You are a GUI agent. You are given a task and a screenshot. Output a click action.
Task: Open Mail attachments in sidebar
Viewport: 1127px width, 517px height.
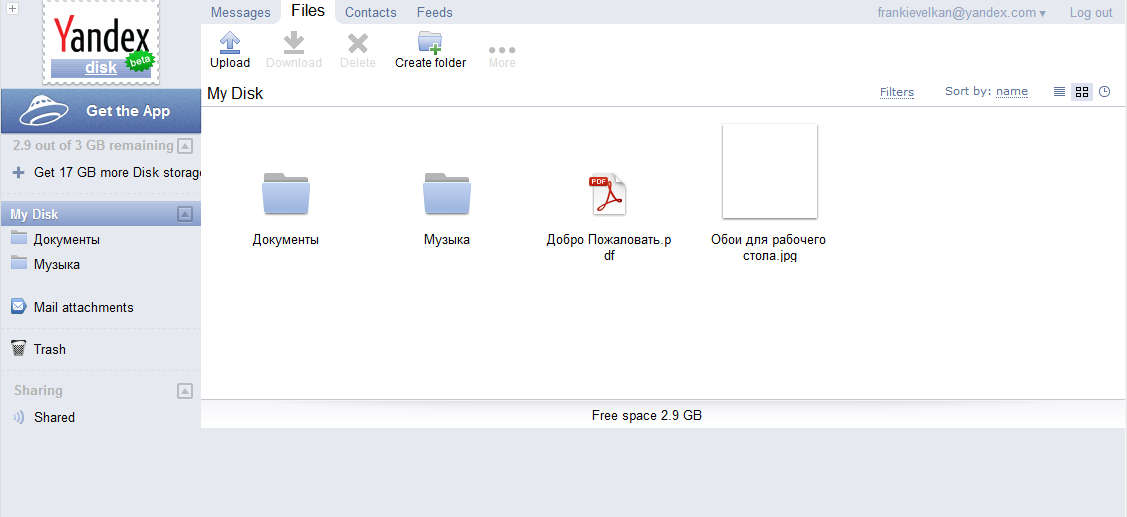[x=83, y=307]
